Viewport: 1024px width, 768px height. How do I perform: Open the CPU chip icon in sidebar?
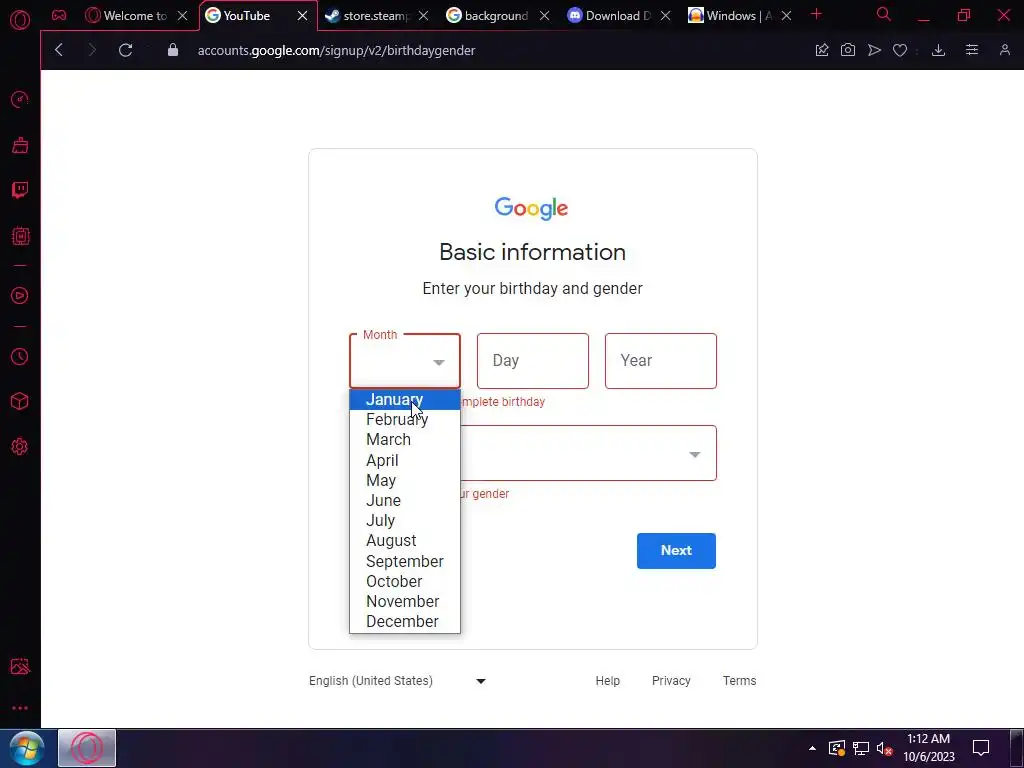[x=20, y=236]
